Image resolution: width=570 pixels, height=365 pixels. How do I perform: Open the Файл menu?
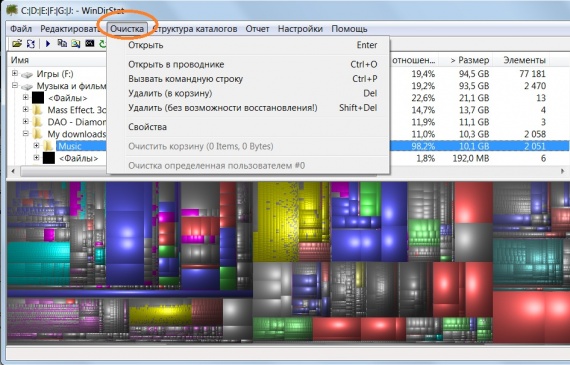(21, 29)
